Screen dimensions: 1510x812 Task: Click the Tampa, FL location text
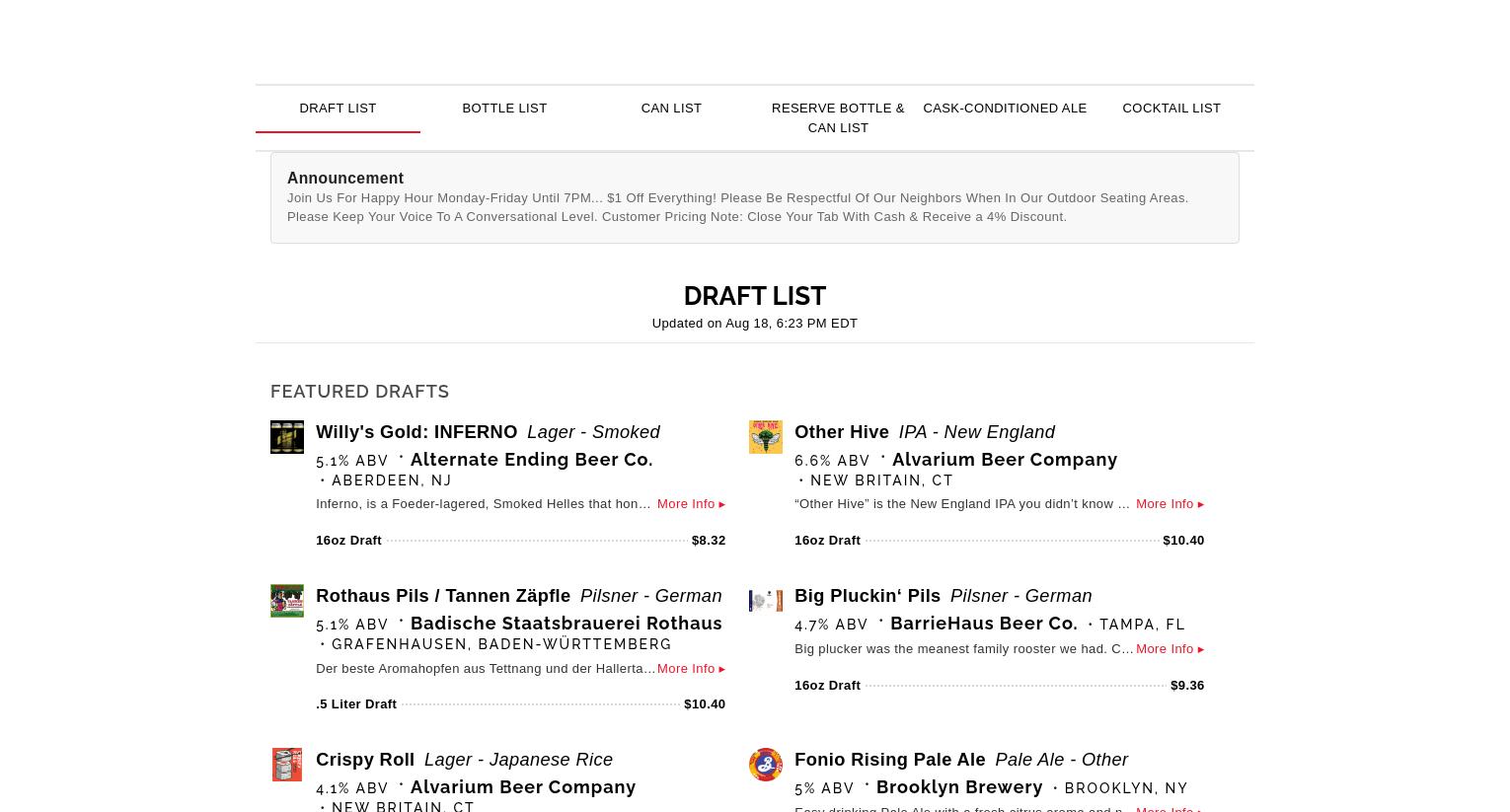coord(1142,625)
